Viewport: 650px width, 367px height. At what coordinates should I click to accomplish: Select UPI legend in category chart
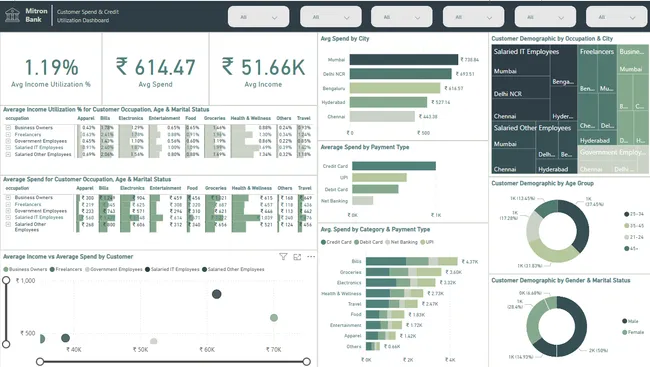(427, 242)
